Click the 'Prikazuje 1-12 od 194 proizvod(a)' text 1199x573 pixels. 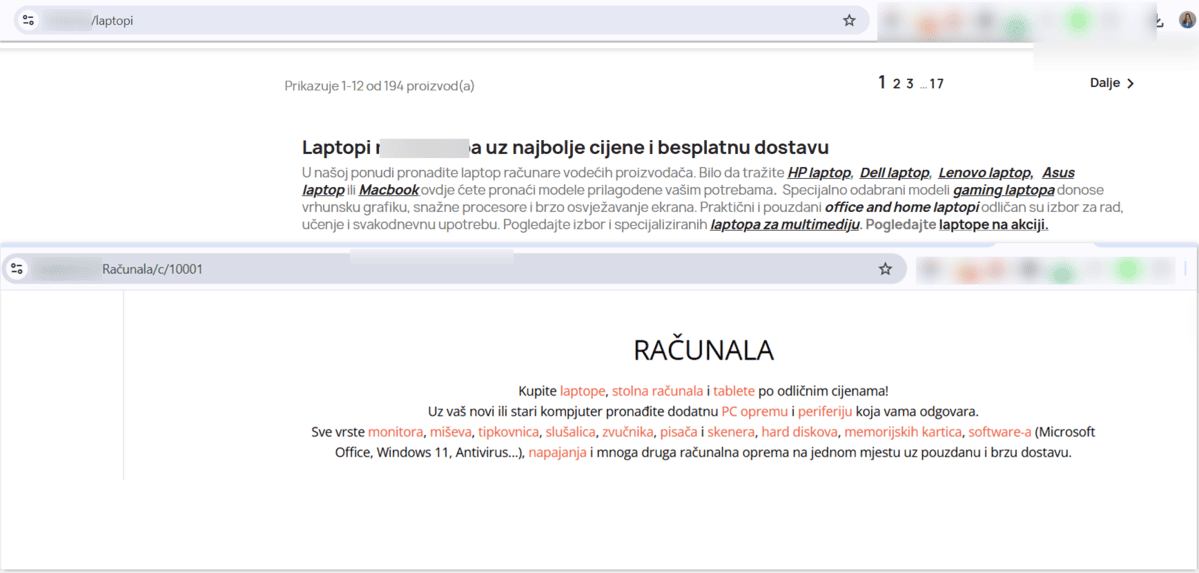pos(379,86)
